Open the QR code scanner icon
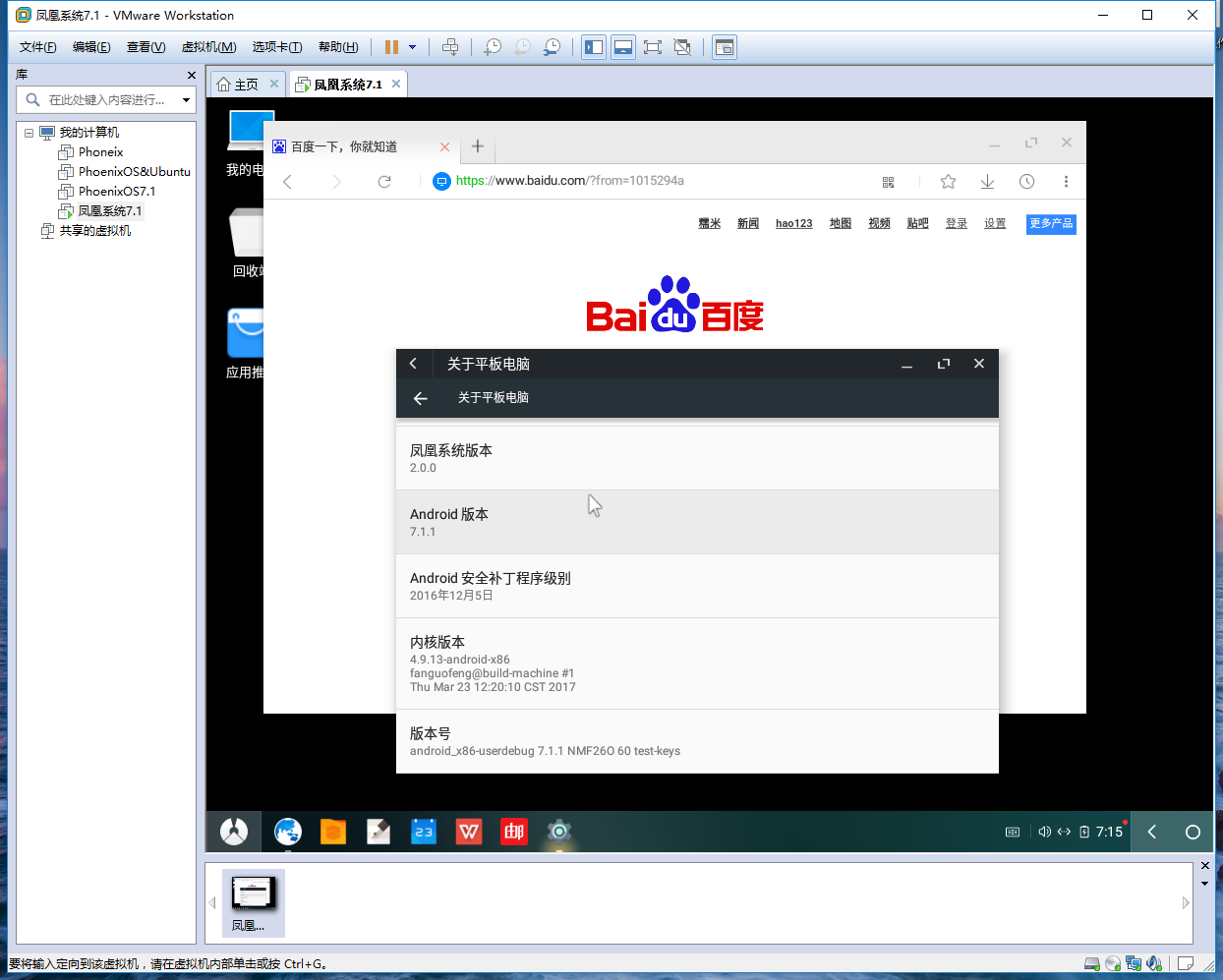The image size is (1223, 980). 889,182
